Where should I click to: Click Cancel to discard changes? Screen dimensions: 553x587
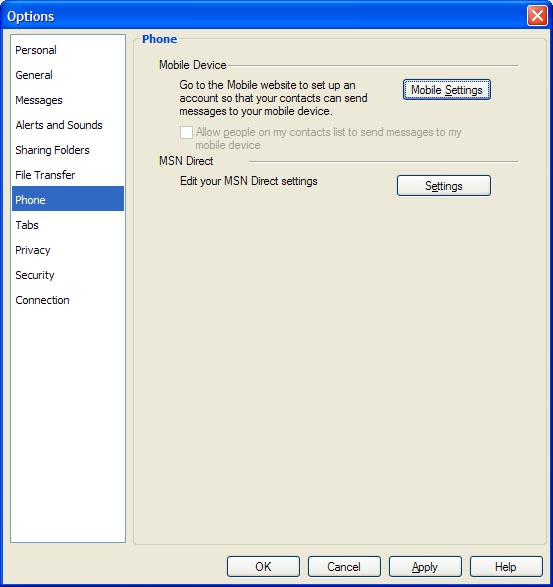click(344, 566)
